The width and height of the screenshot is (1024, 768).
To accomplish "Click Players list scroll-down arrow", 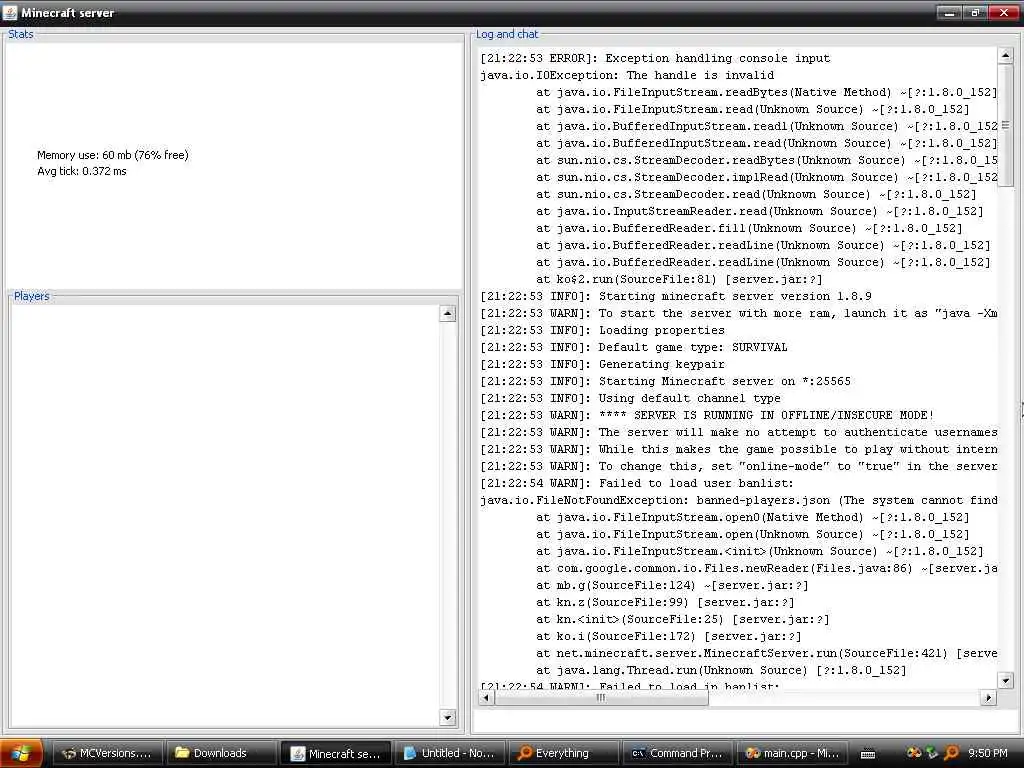I will (x=447, y=718).
